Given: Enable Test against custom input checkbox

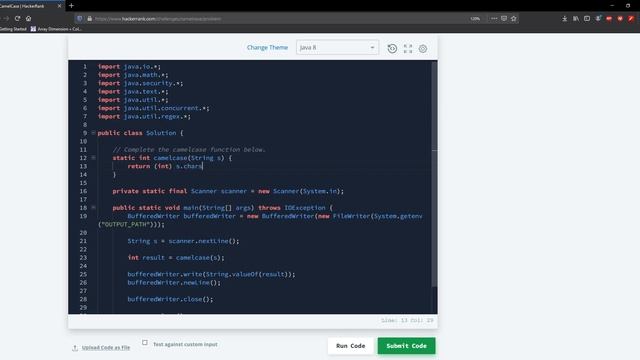Looking at the screenshot, I should pyautogui.click(x=145, y=342).
